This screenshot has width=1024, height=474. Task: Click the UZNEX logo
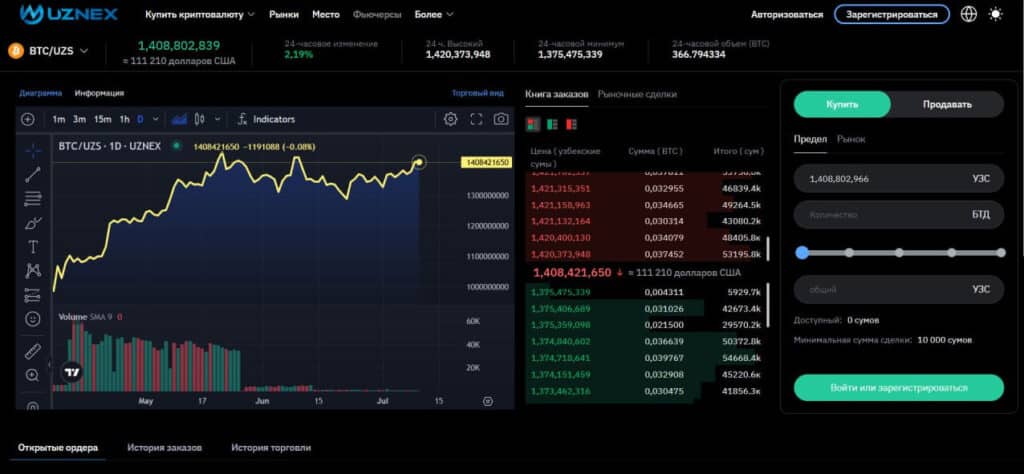tap(69, 13)
